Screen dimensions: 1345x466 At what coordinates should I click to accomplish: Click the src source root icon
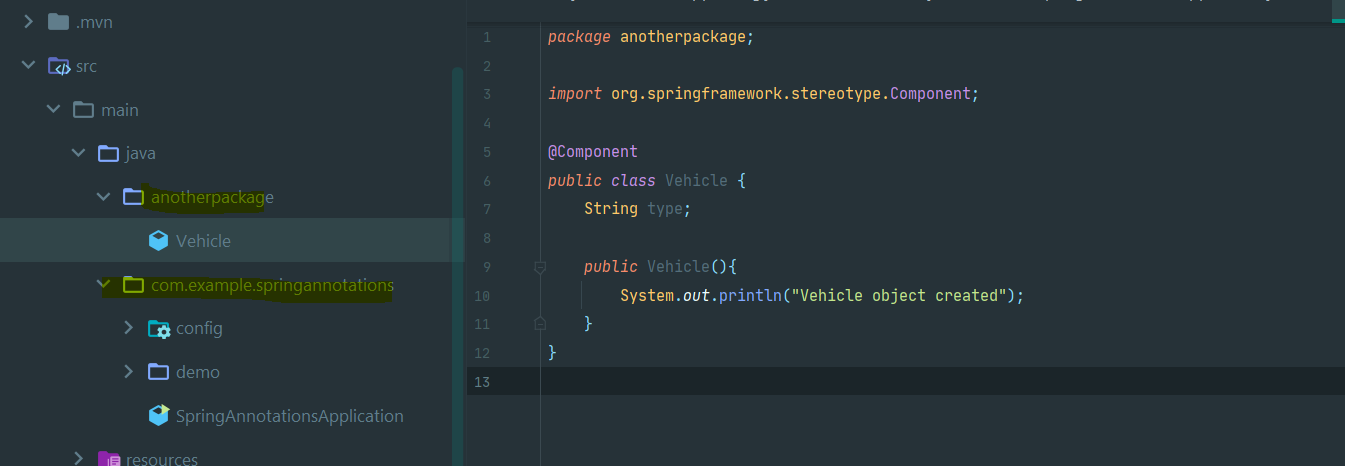tap(59, 66)
